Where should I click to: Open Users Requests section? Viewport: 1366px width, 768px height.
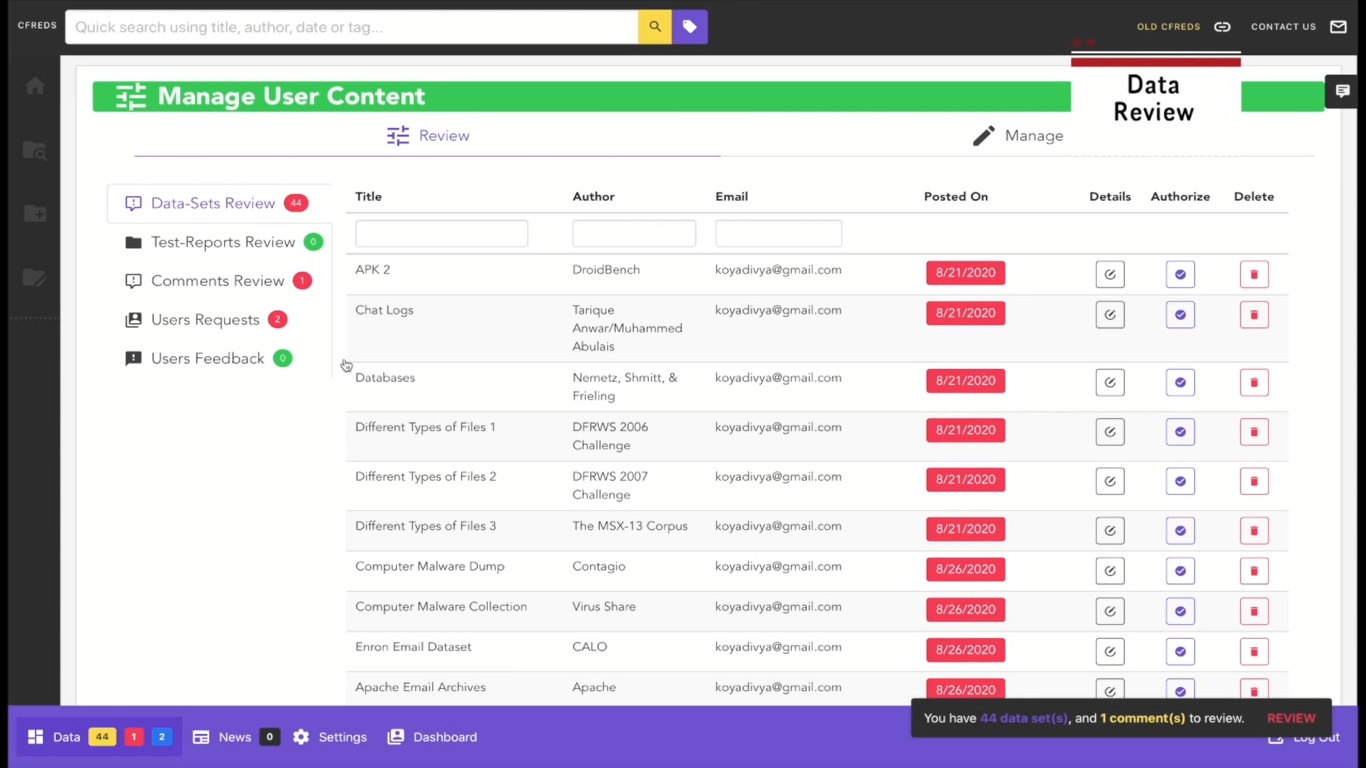(x=205, y=320)
